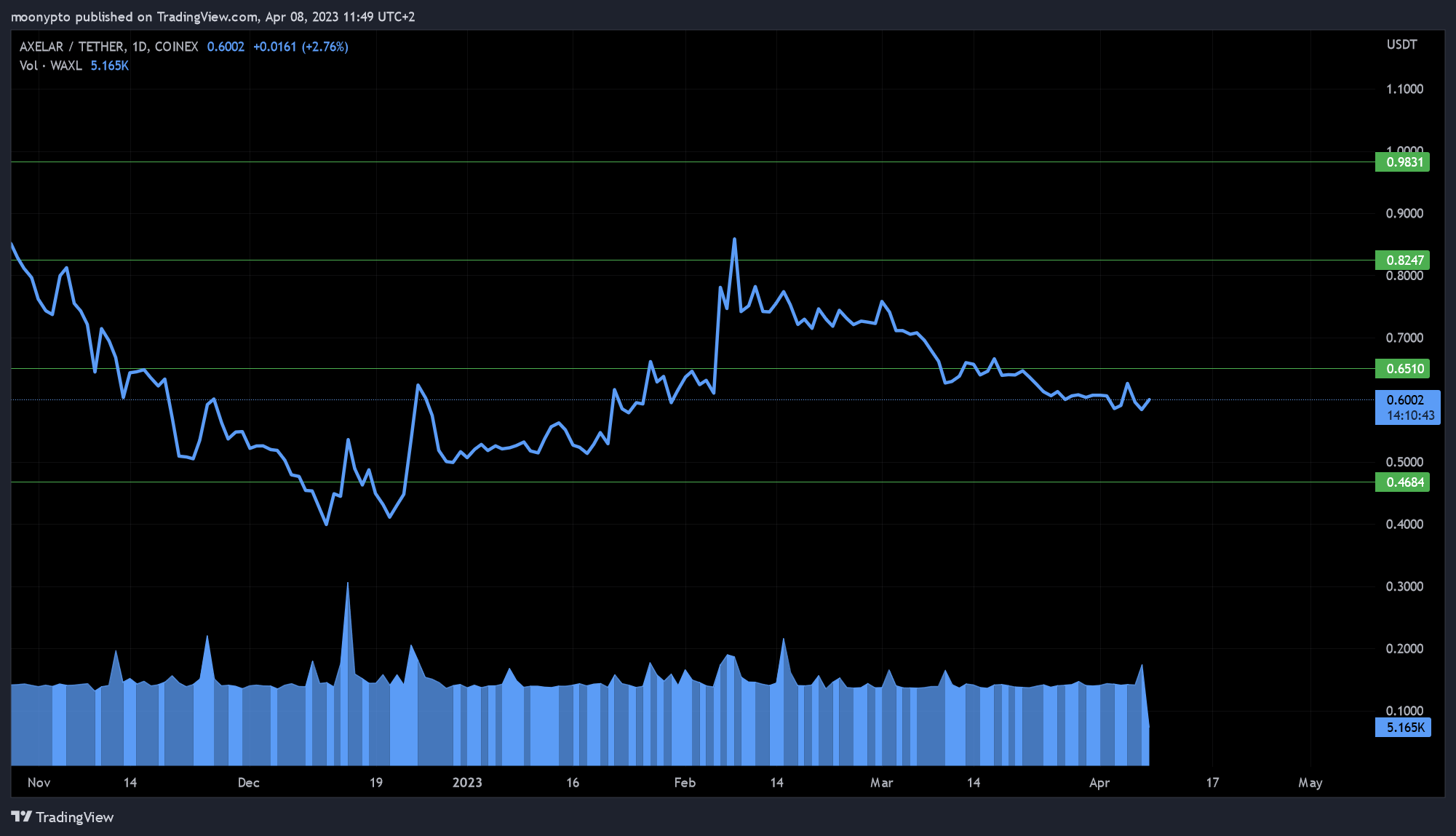Screen dimensions: 1456x836
Task: Click the 17 date label on time axis
Action: coord(1212,782)
